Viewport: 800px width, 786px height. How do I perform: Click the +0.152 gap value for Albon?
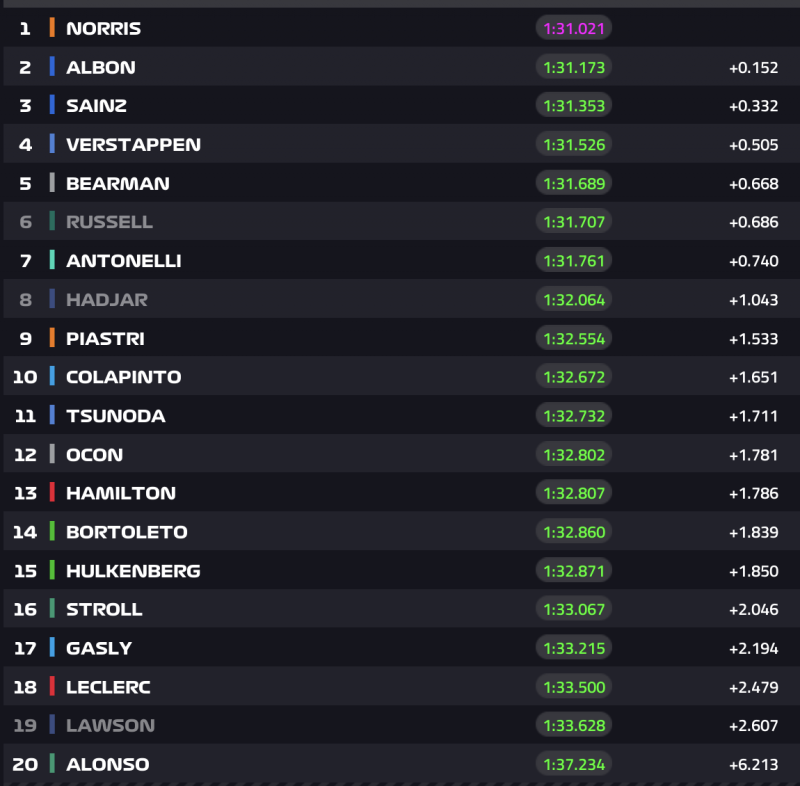pos(753,67)
